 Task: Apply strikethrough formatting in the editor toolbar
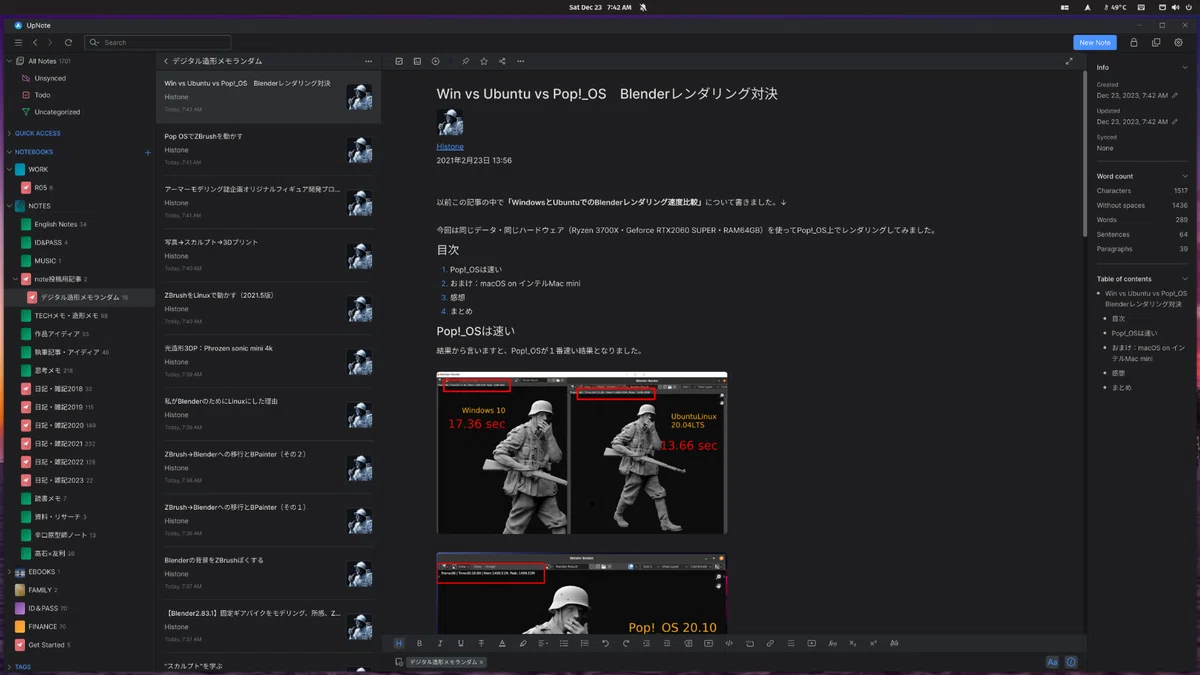(481, 643)
